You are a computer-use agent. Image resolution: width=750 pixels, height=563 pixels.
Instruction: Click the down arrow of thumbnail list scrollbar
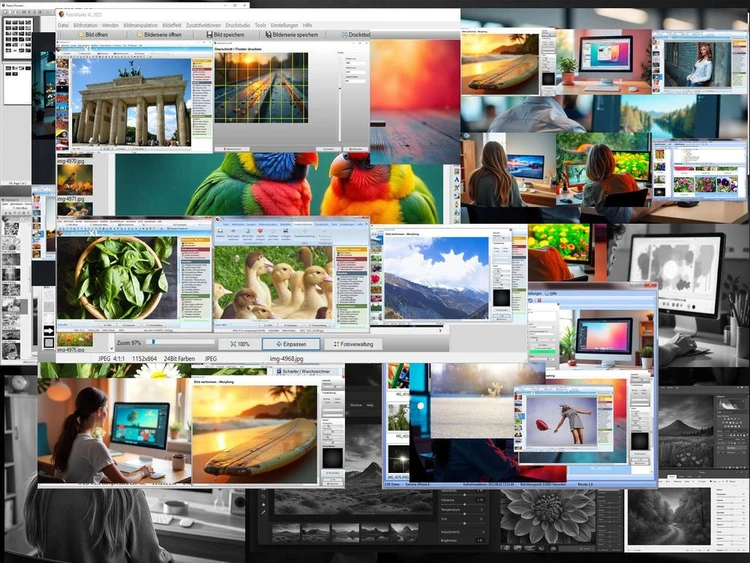[111, 348]
